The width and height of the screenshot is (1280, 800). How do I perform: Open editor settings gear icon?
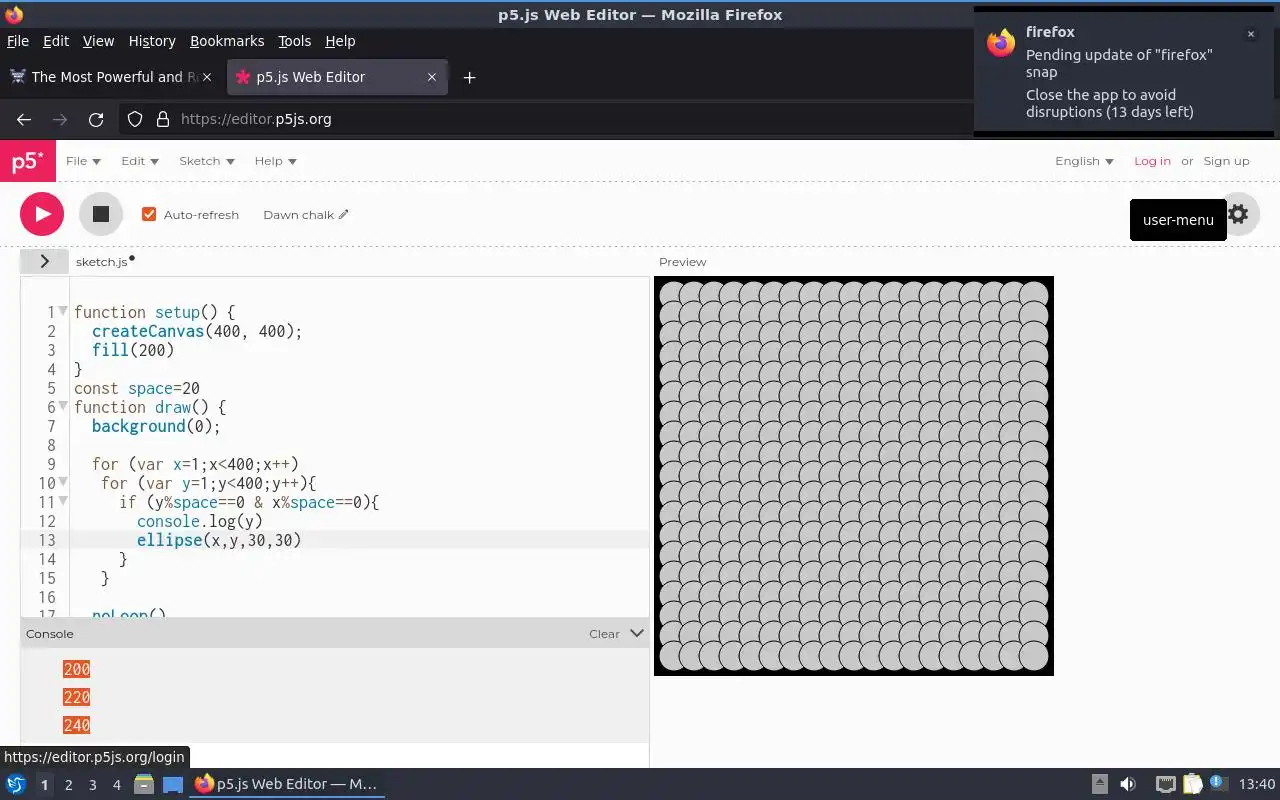point(1238,214)
